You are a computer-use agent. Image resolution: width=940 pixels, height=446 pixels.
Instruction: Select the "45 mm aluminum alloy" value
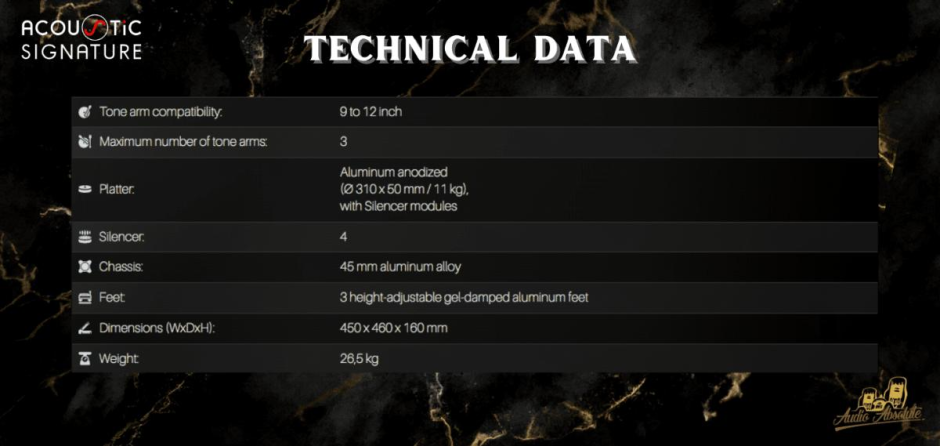coord(400,267)
